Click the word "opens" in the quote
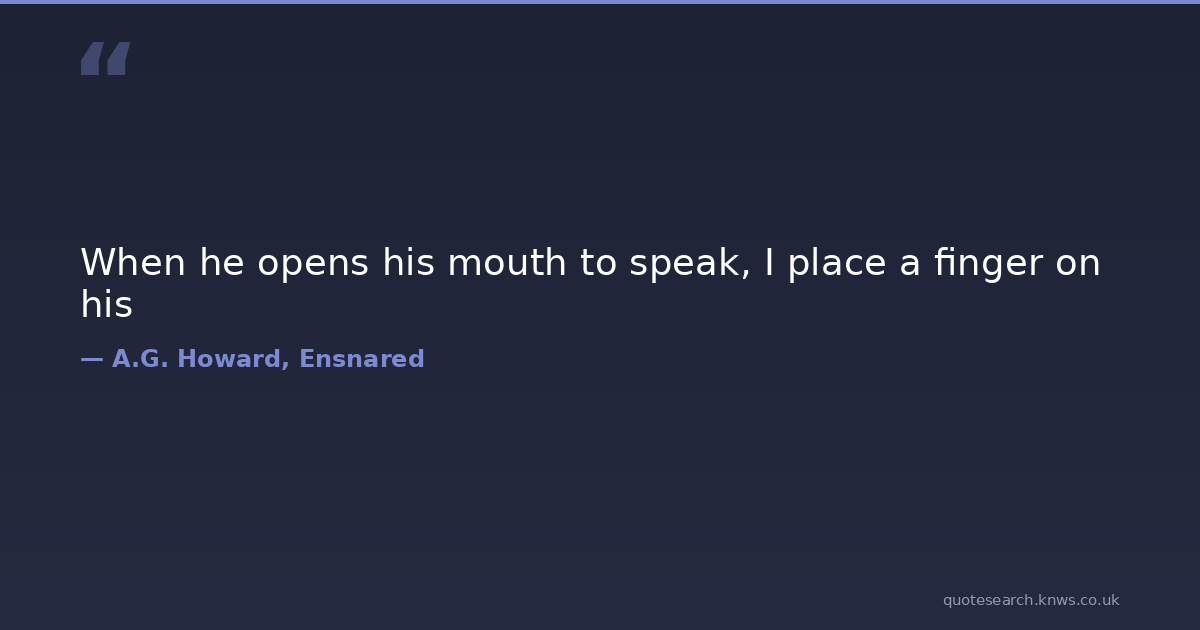Viewport: 1200px width, 630px height. 314,265
